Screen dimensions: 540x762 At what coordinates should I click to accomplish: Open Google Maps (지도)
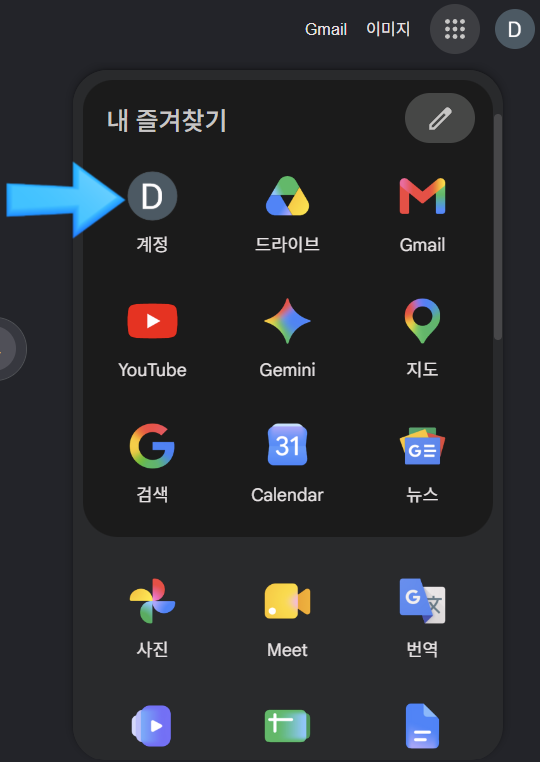[422, 321]
